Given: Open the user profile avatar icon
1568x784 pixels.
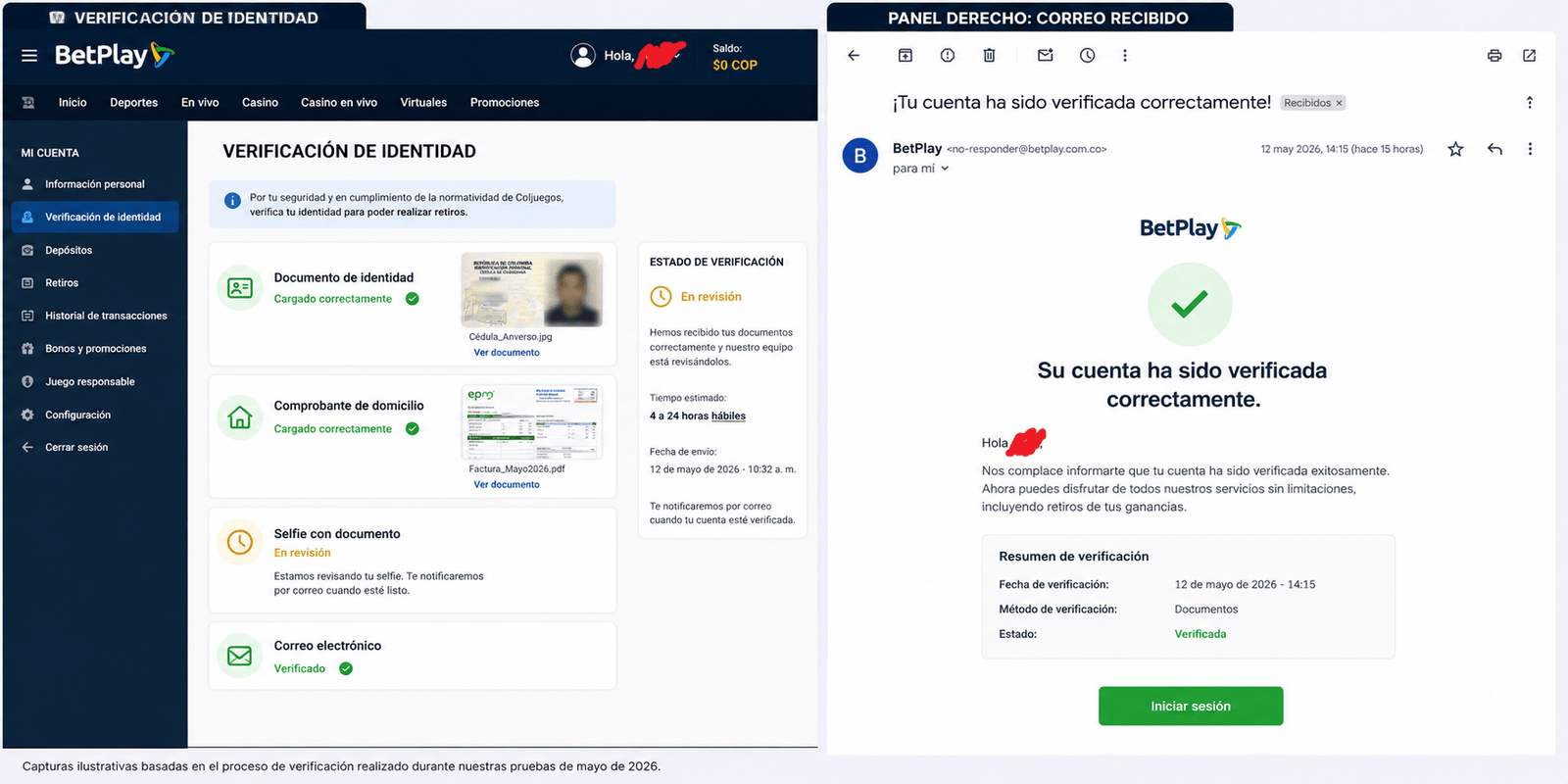Looking at the screenshot, I should point(583,56).
